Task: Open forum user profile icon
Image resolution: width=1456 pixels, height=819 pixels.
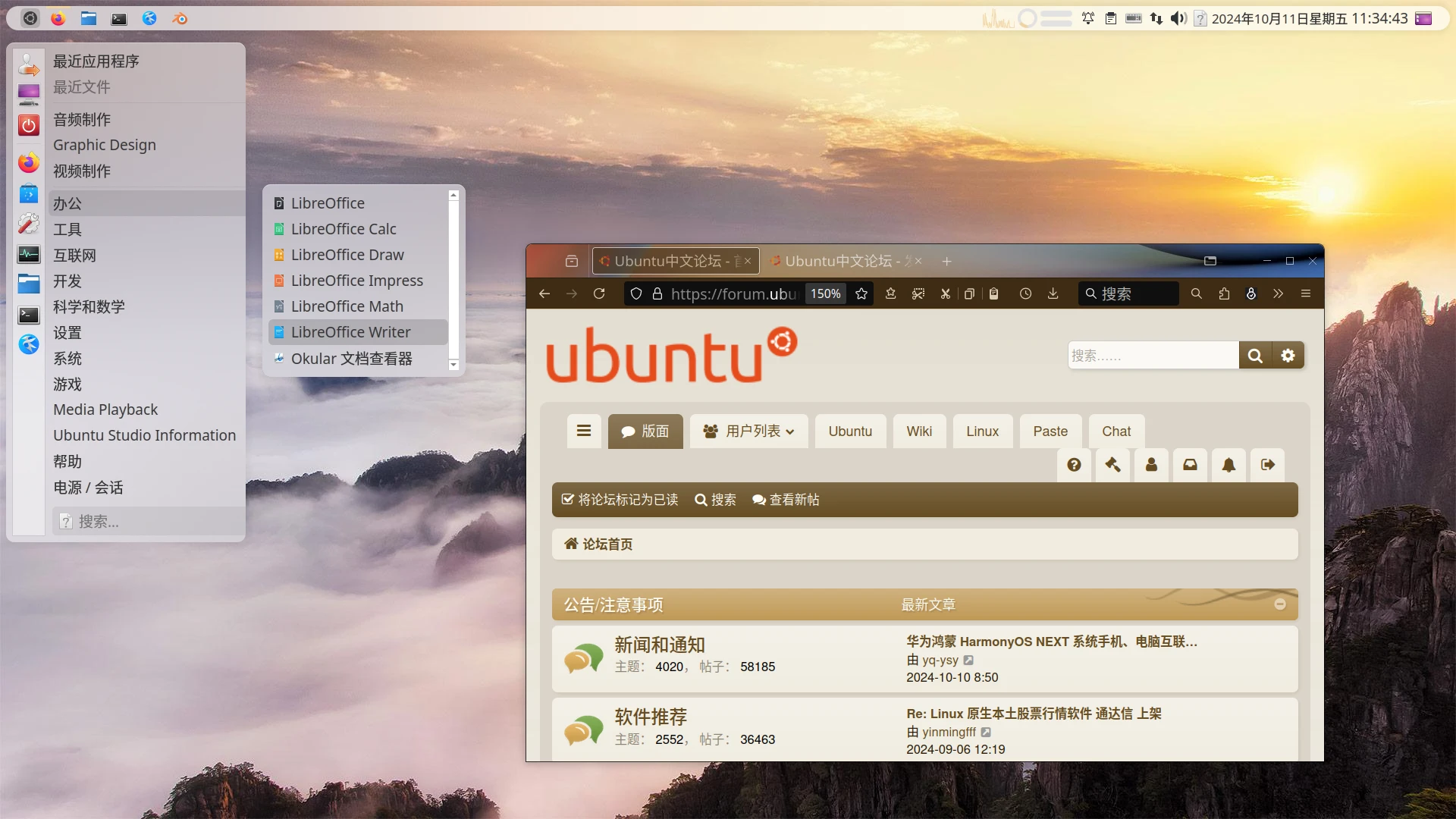Action: click(x=1151, y=465)
